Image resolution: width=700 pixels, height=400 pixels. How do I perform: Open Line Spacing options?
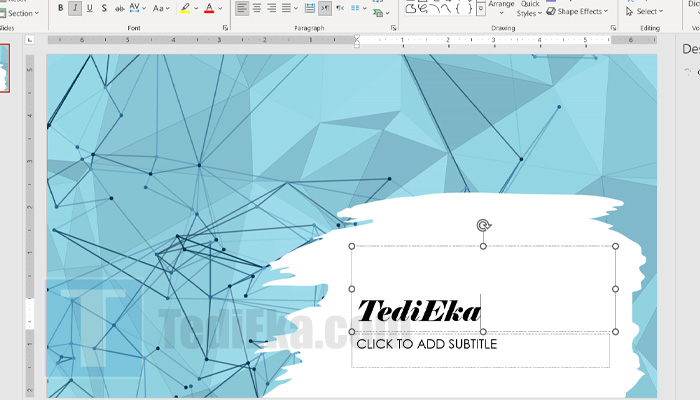[310, 8]
